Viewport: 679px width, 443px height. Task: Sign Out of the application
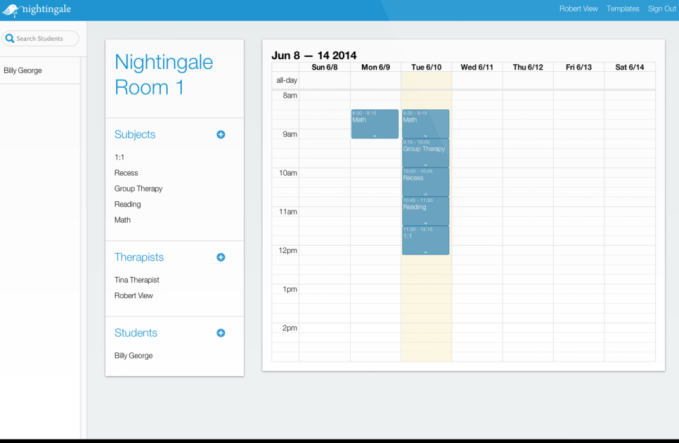[x=662, y=9]
